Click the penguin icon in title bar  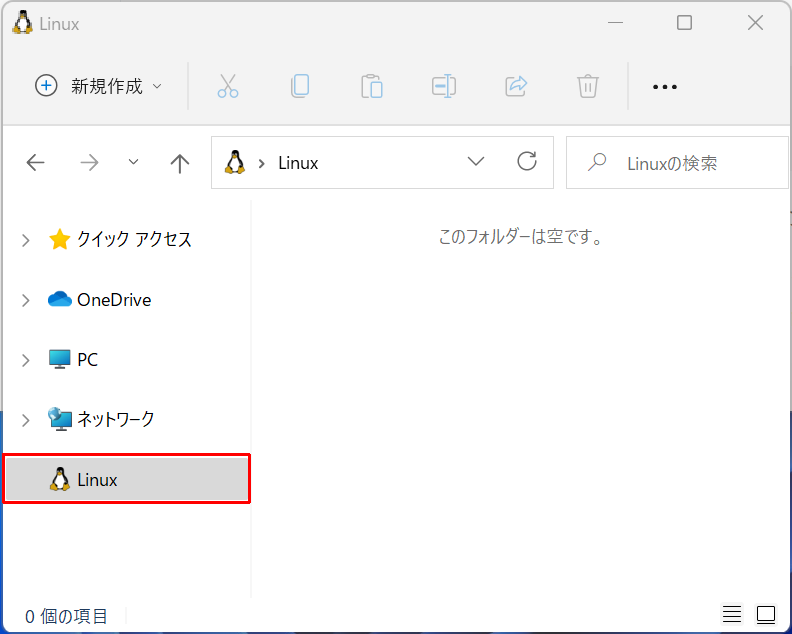click(22, 22)
